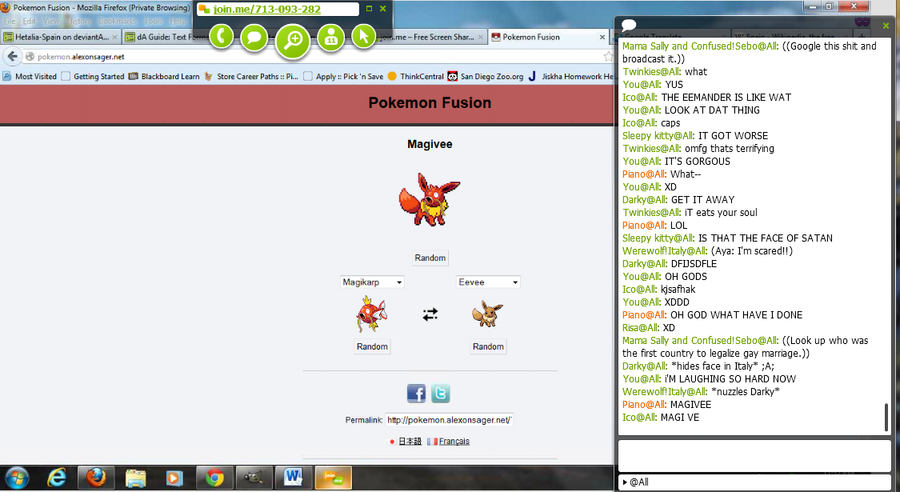Viewport: 900px width, 492px height.
Task: Click the Permalink URL field
Action: coord(449,420)
